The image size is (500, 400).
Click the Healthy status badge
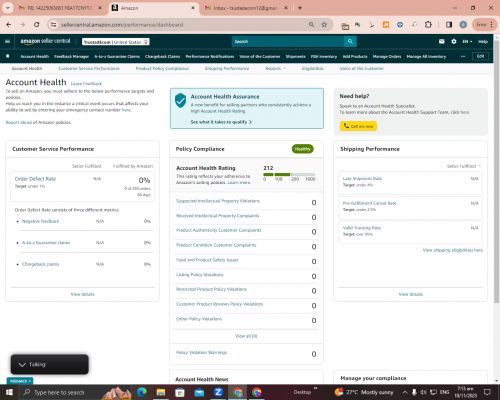303,149
